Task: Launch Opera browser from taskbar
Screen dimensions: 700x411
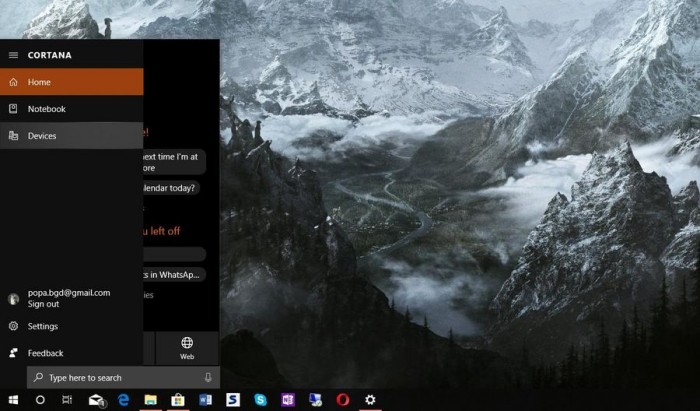Action: [x=342, y=400]
